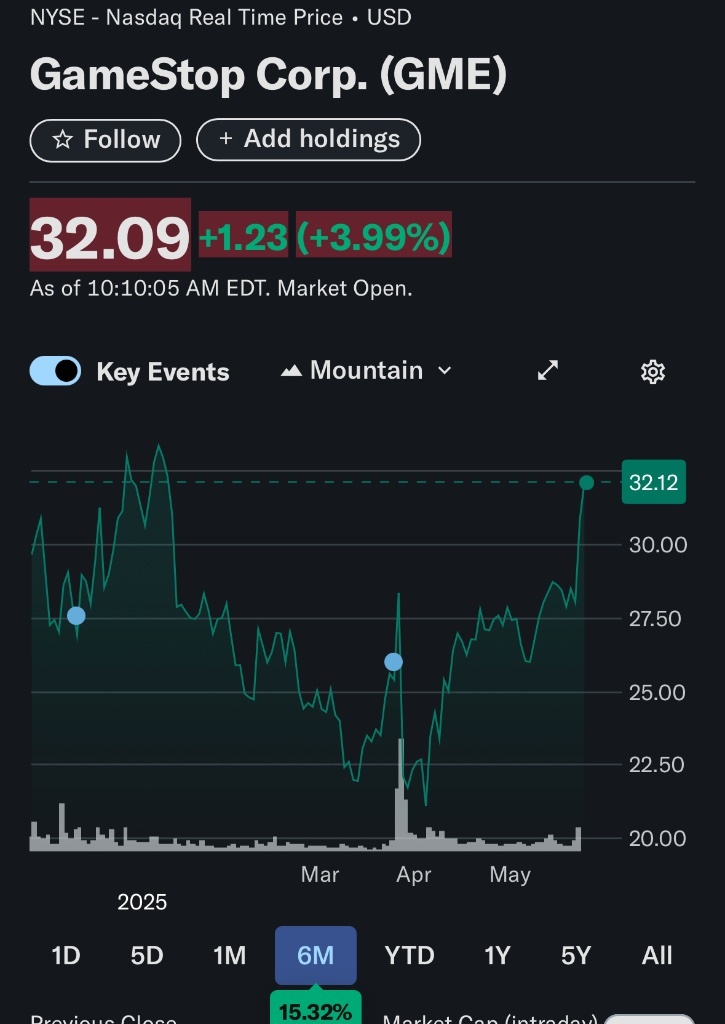This screenshot has width=725, height=1024.
Task: Click the 32.12 price label
Action: (x=654, y=483)
